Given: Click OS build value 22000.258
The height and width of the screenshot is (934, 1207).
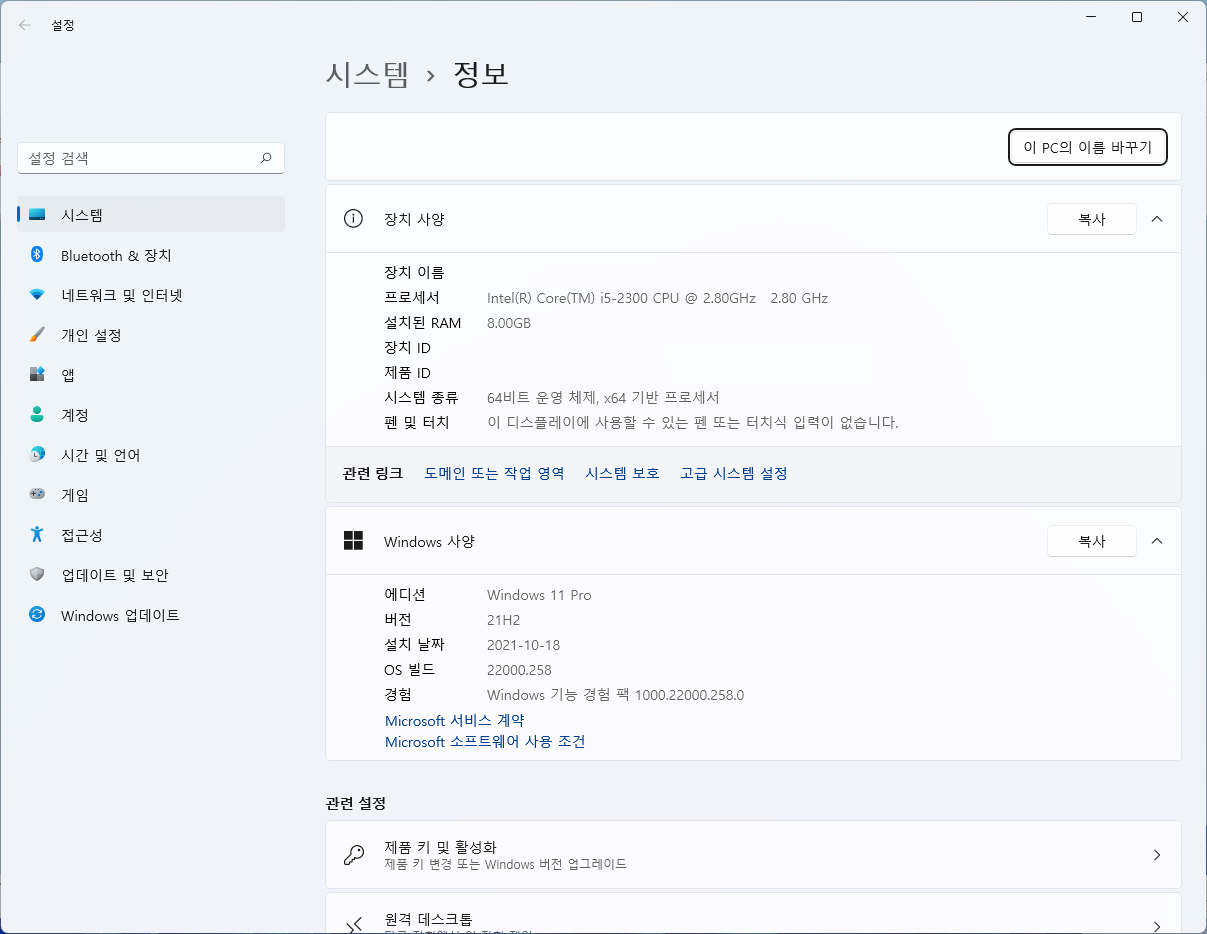Looking at the screenshot, I should coord(519,670).
